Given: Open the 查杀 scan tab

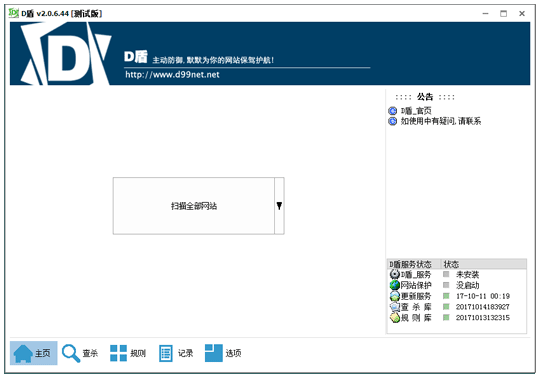Looking at the screenshot, I should coord(80,353).
